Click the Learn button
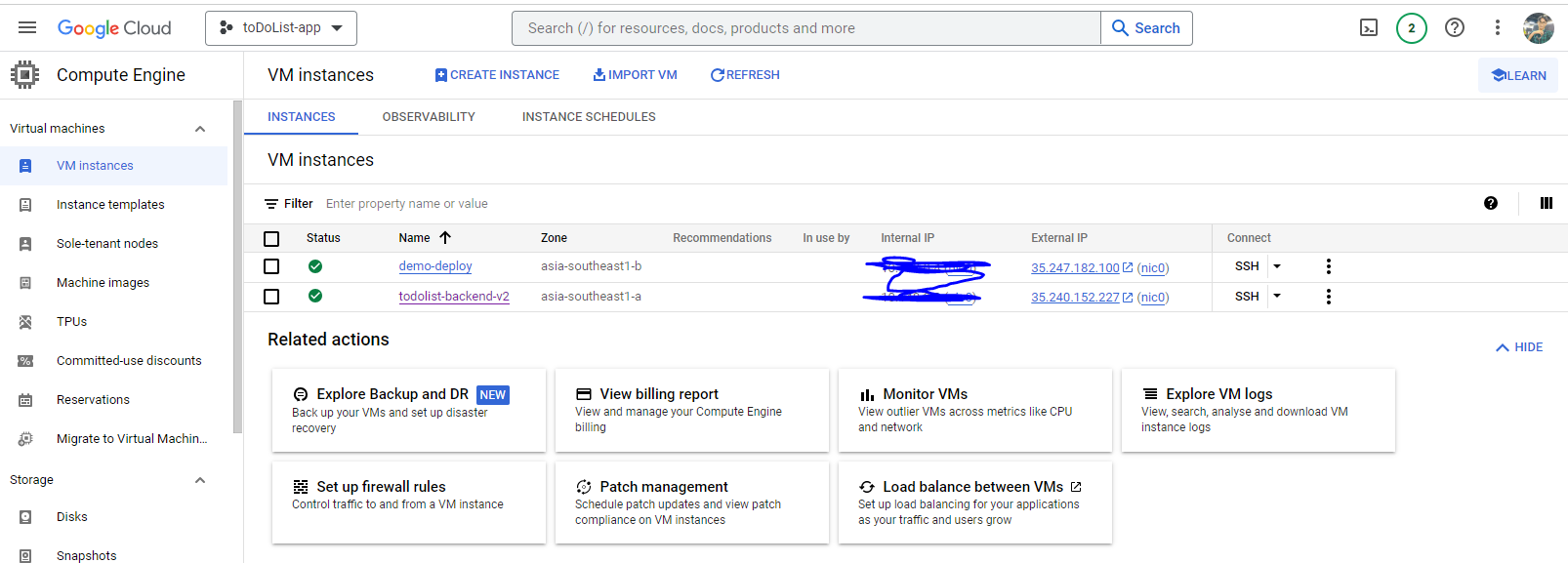 tap(1518, 75)
